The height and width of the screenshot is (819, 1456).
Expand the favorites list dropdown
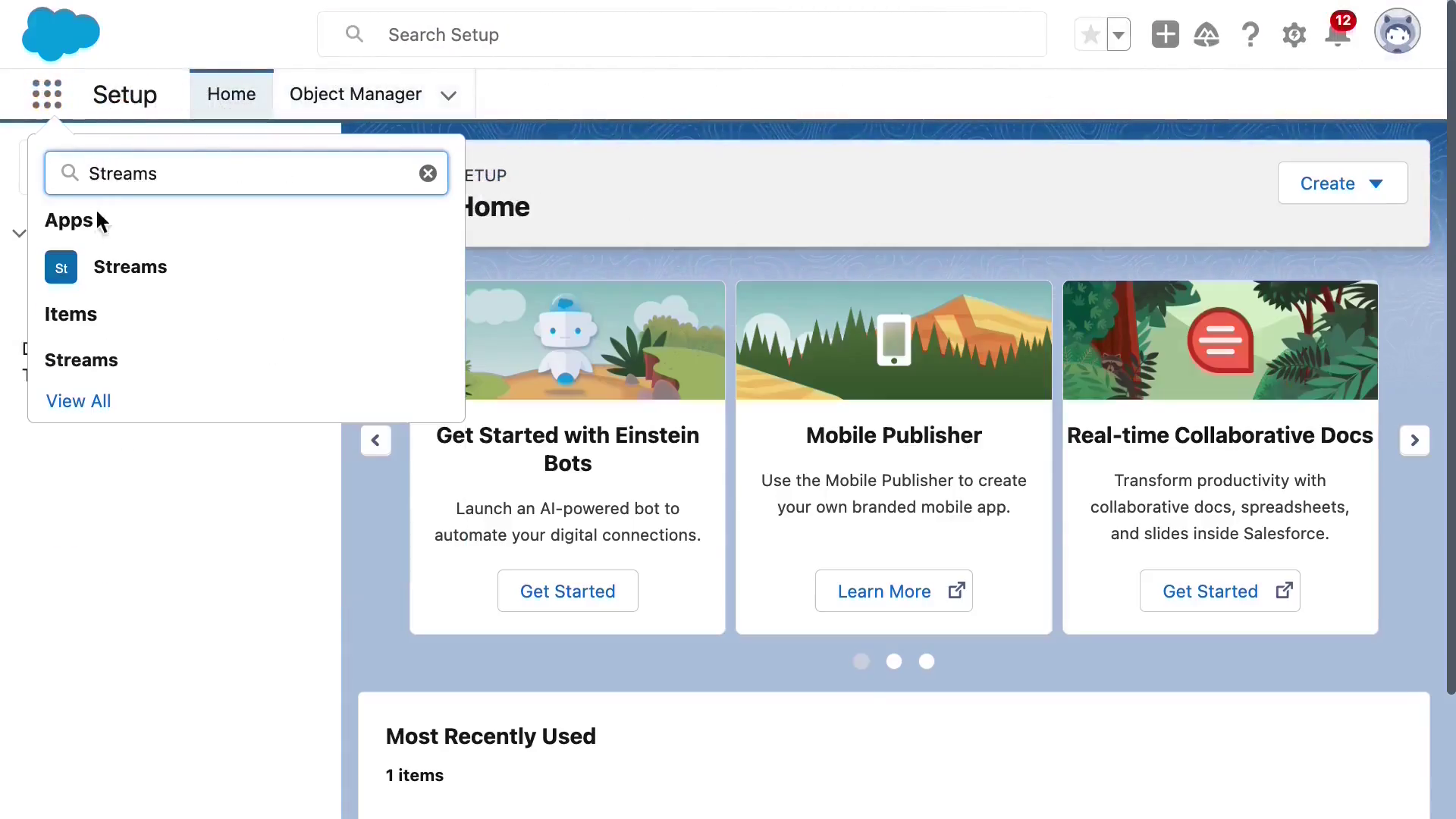[1119, 35]
